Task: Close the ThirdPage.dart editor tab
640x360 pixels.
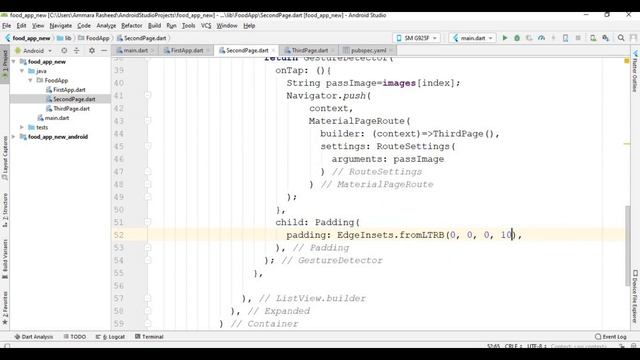Action: tap(333, 51)
